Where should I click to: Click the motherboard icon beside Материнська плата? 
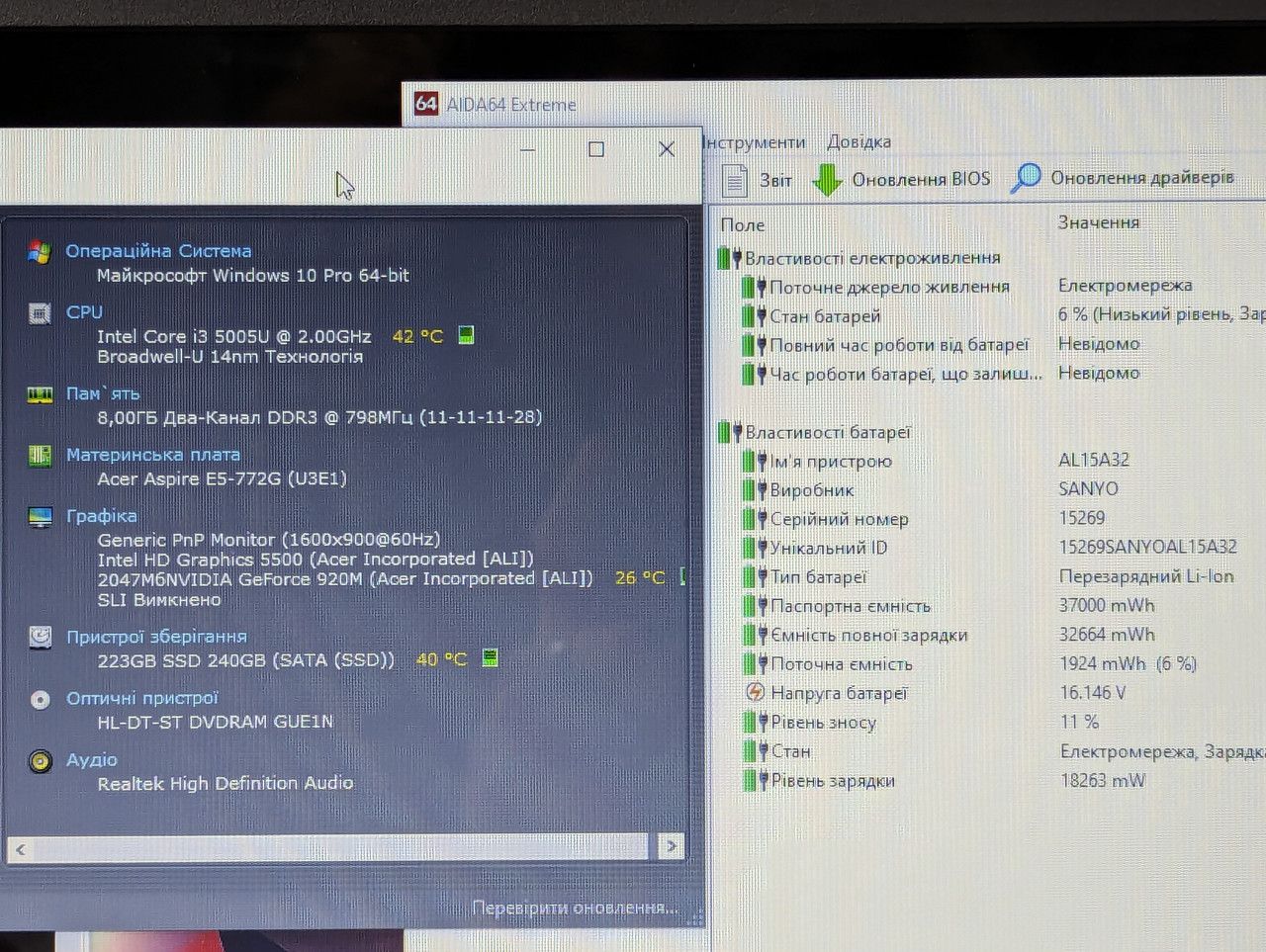(40, 456)
